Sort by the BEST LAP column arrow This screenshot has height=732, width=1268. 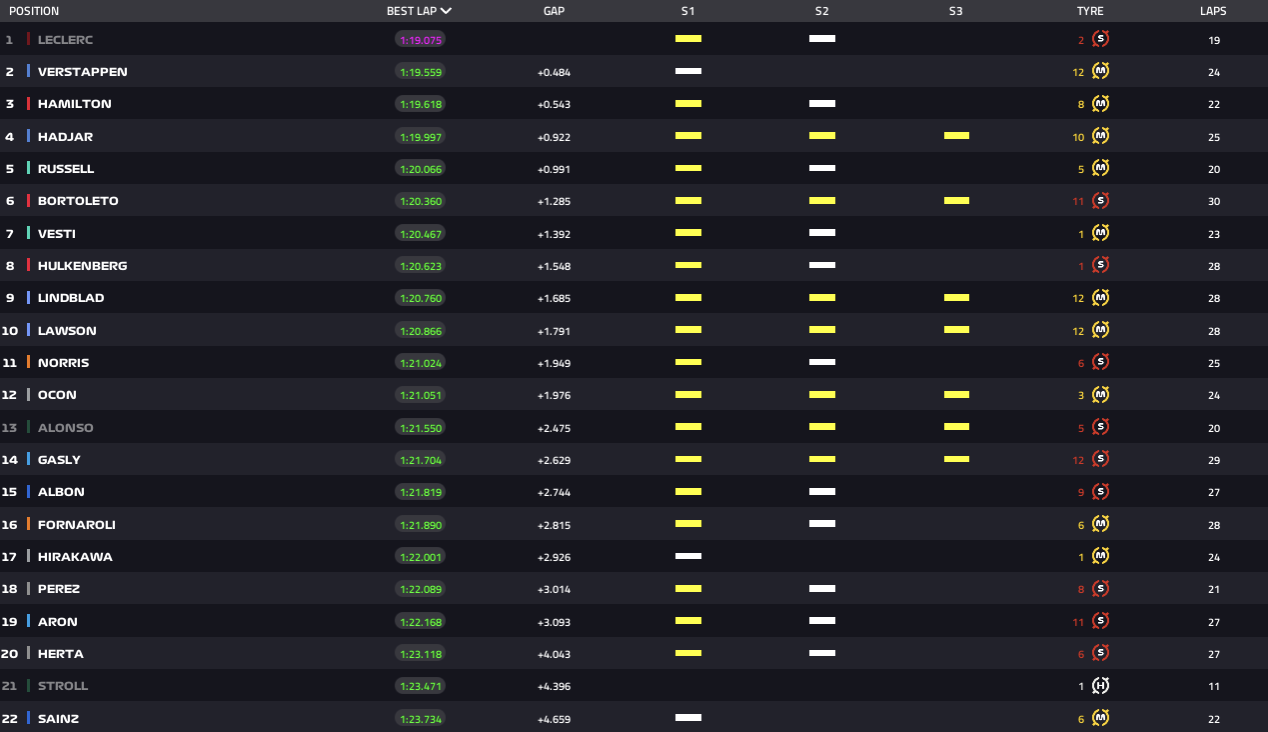tap(446, 11)
